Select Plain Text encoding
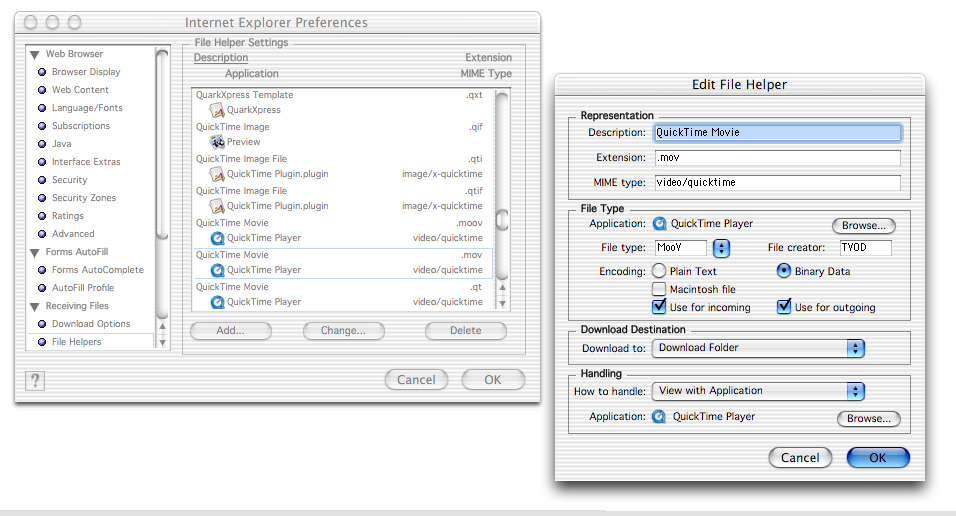 click(x=659, y=270)
